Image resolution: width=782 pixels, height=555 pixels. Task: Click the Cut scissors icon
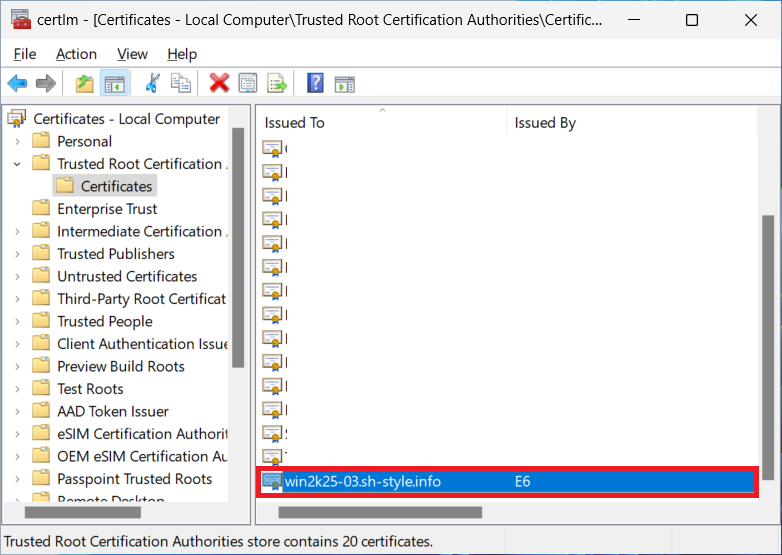[x=152, y=83]
